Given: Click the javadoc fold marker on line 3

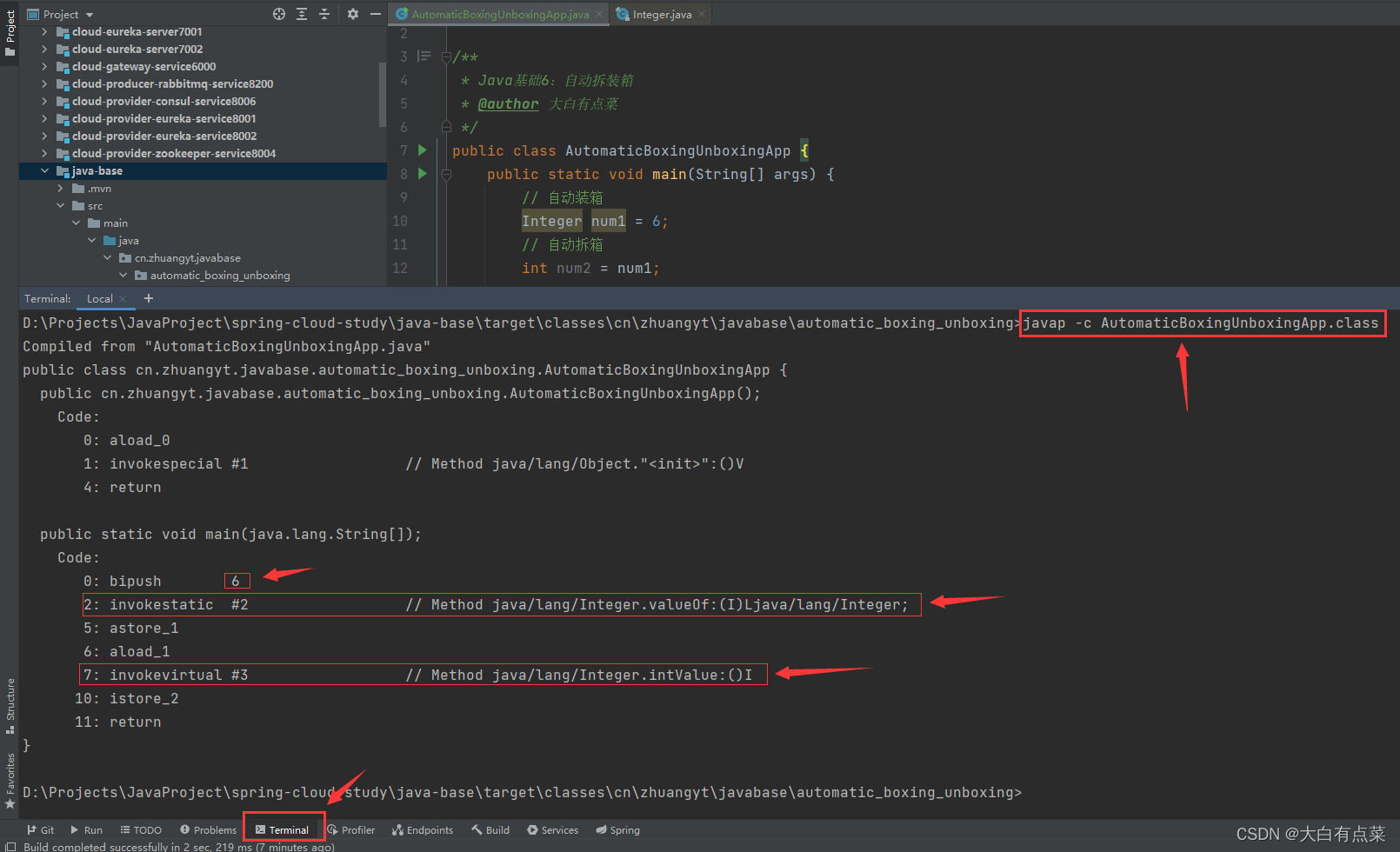Looking at the screenshot, I should coord(446,57).
